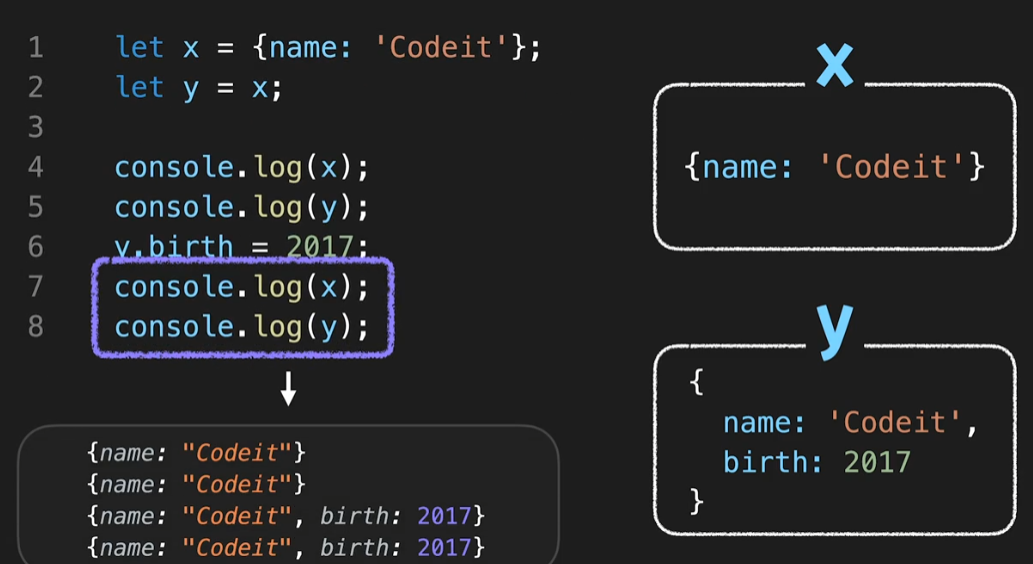Click the y.birth property on line 6

pyautogui.click(x=174, y=247)
